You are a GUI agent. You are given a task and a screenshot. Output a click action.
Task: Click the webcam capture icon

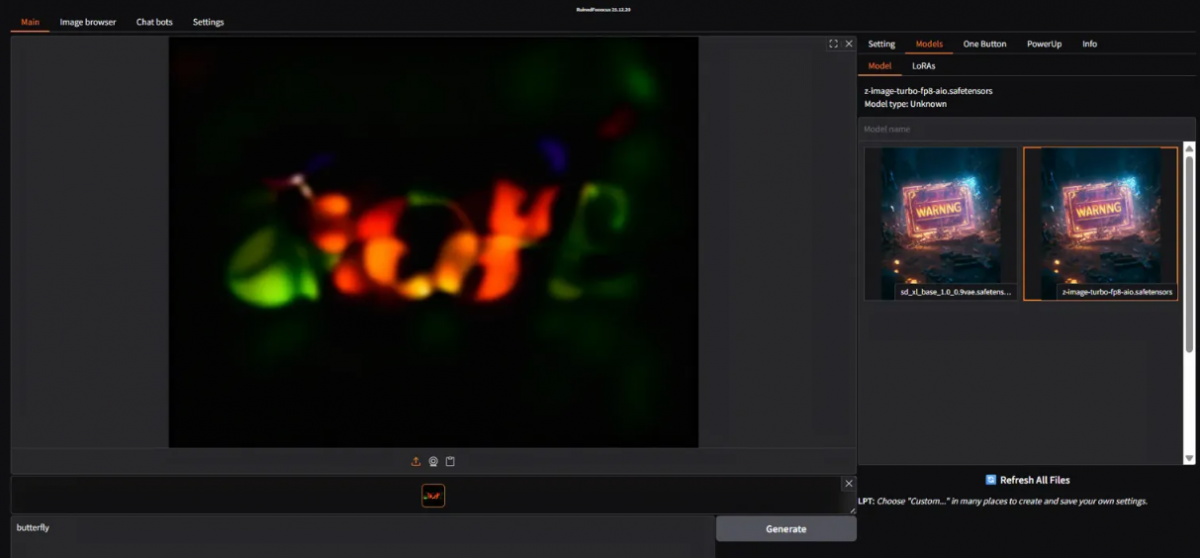433,461
